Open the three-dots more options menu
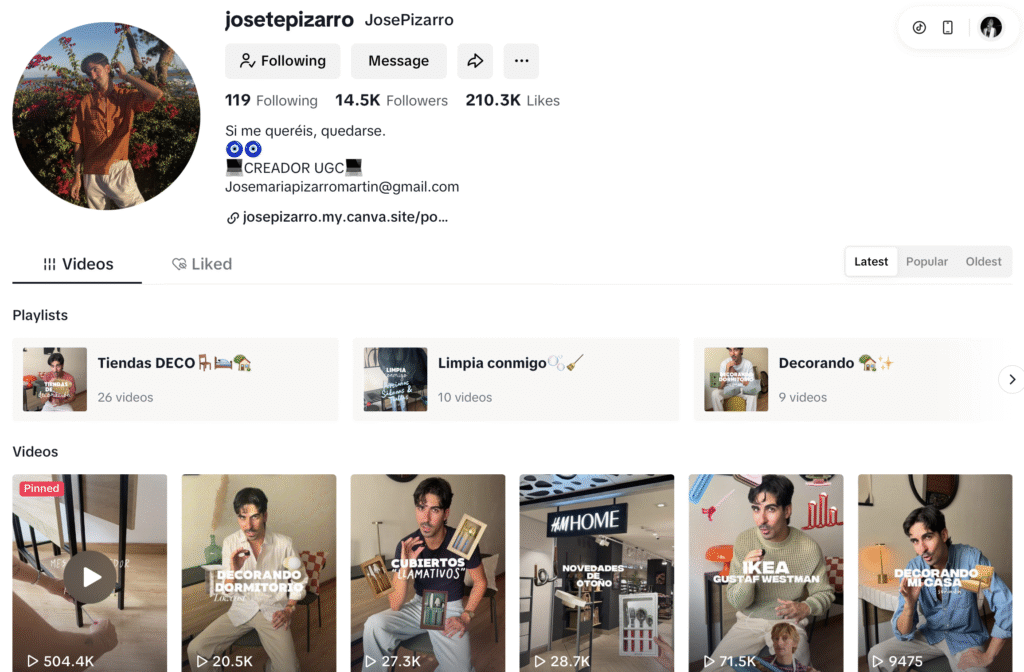Image resolution: width=1024 pixels, height=672 pixels. [521, 61]
